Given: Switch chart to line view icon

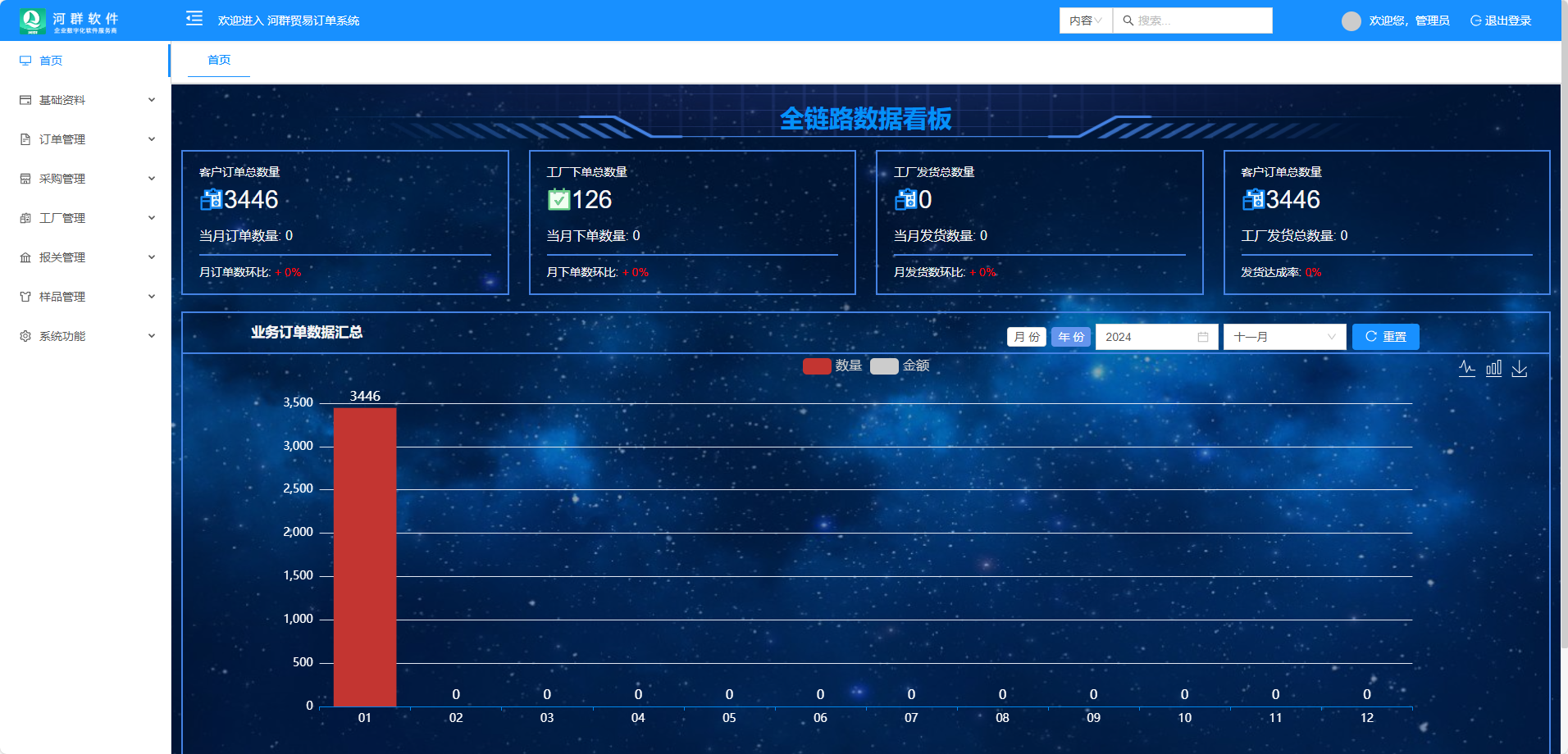Looking at the screenshot, I should [1467, 369].
